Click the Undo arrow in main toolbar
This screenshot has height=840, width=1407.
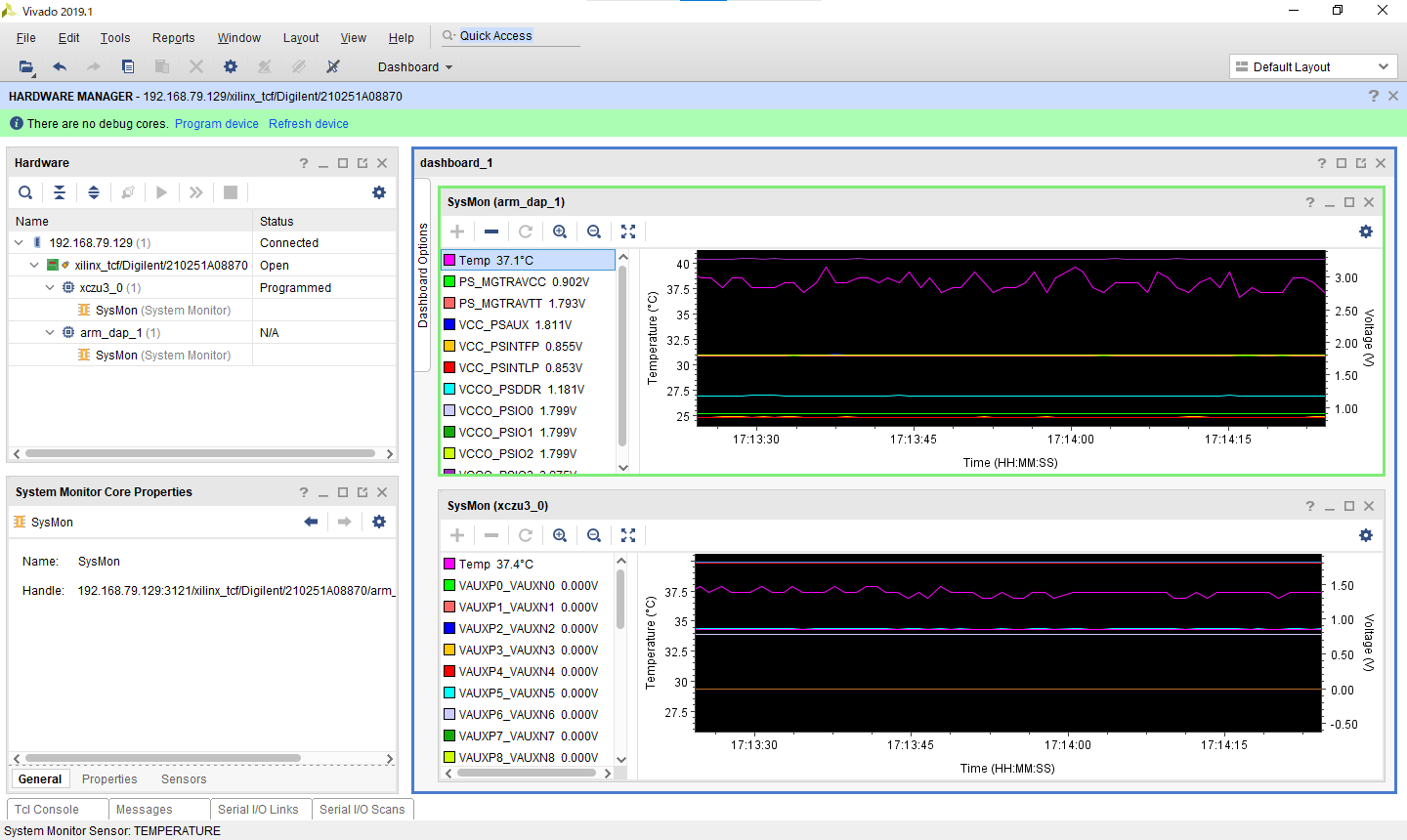60,66
